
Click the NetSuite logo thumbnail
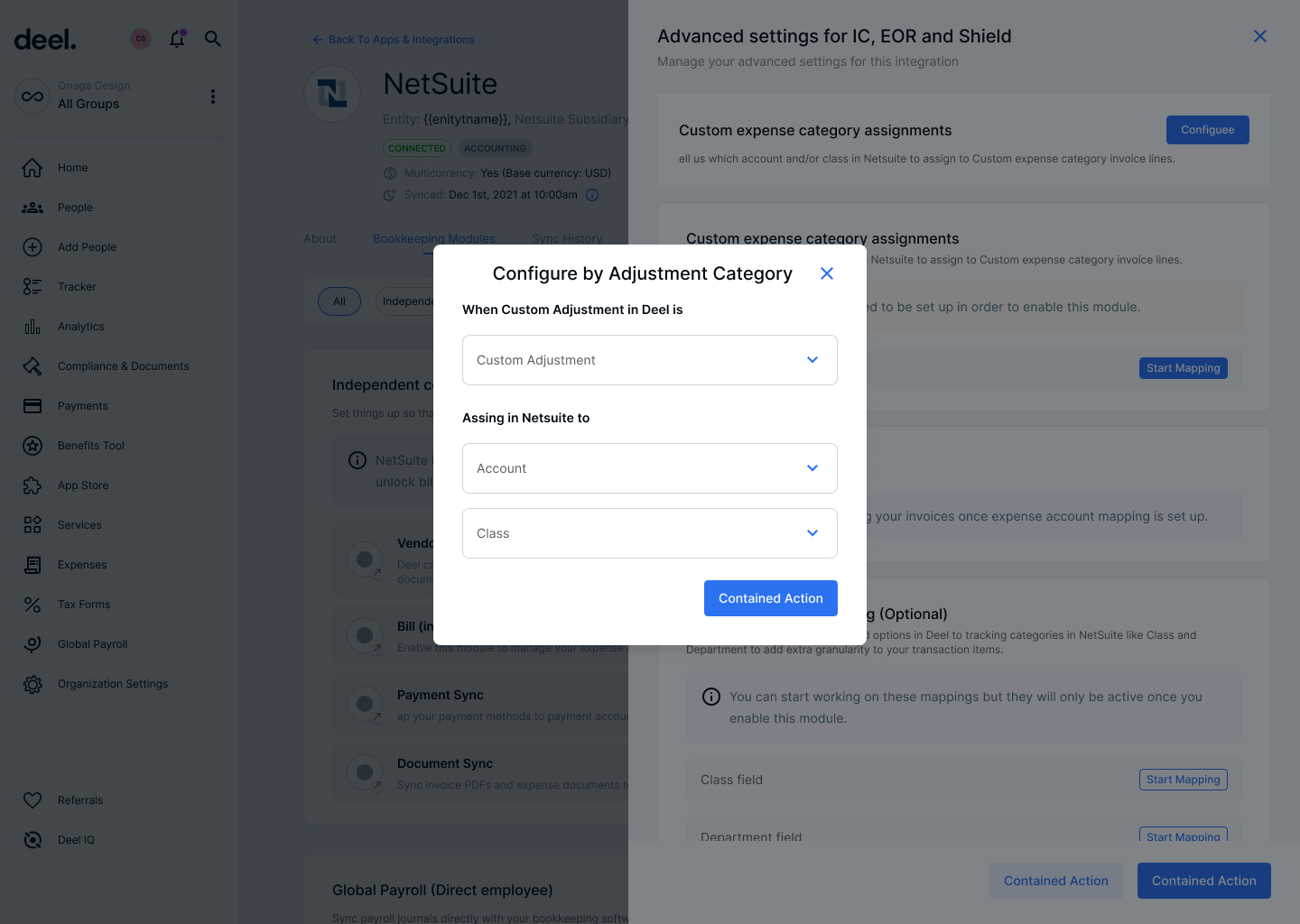pos(332,93)
